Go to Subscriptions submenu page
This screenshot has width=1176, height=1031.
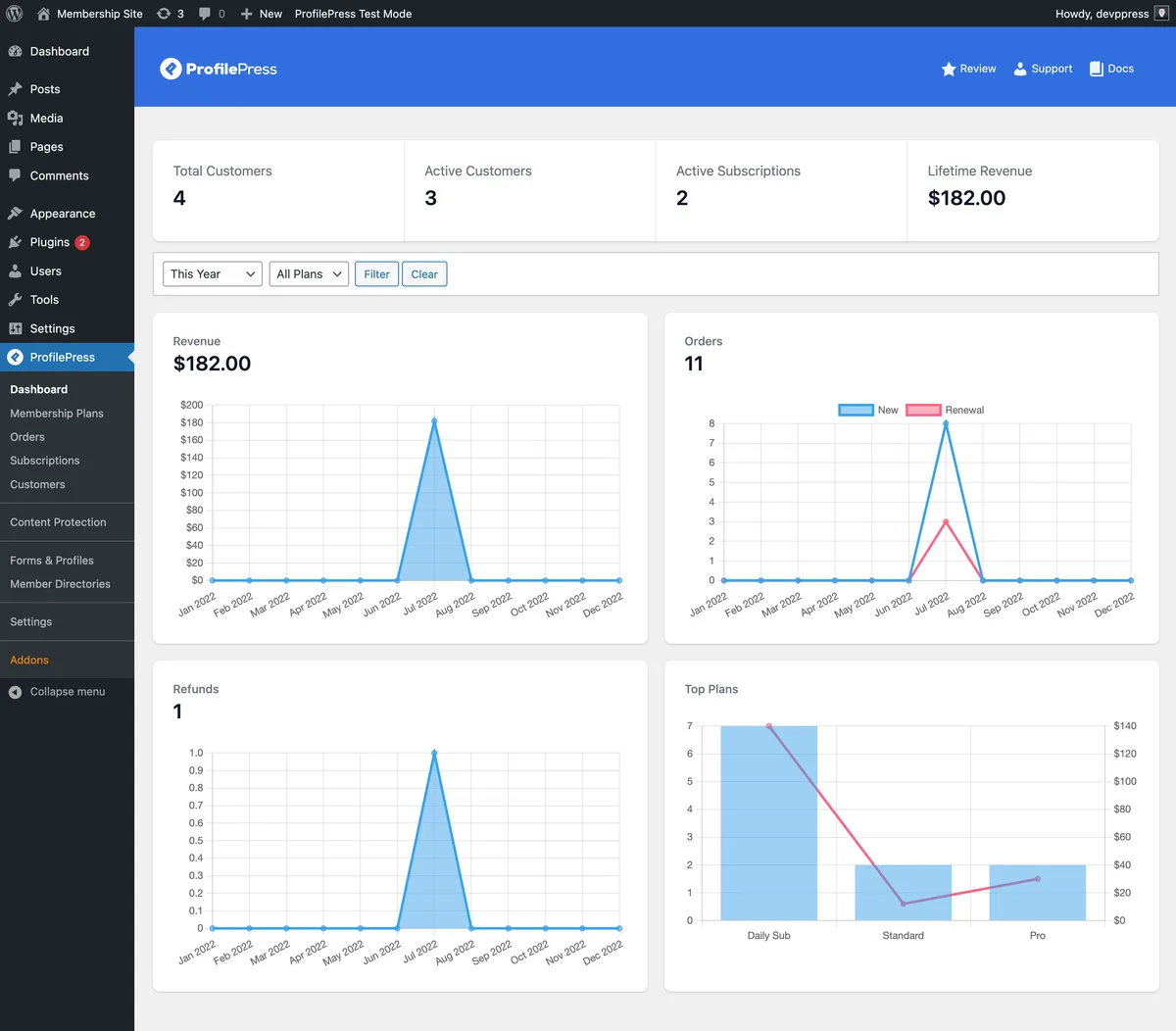tap(45, 461)
